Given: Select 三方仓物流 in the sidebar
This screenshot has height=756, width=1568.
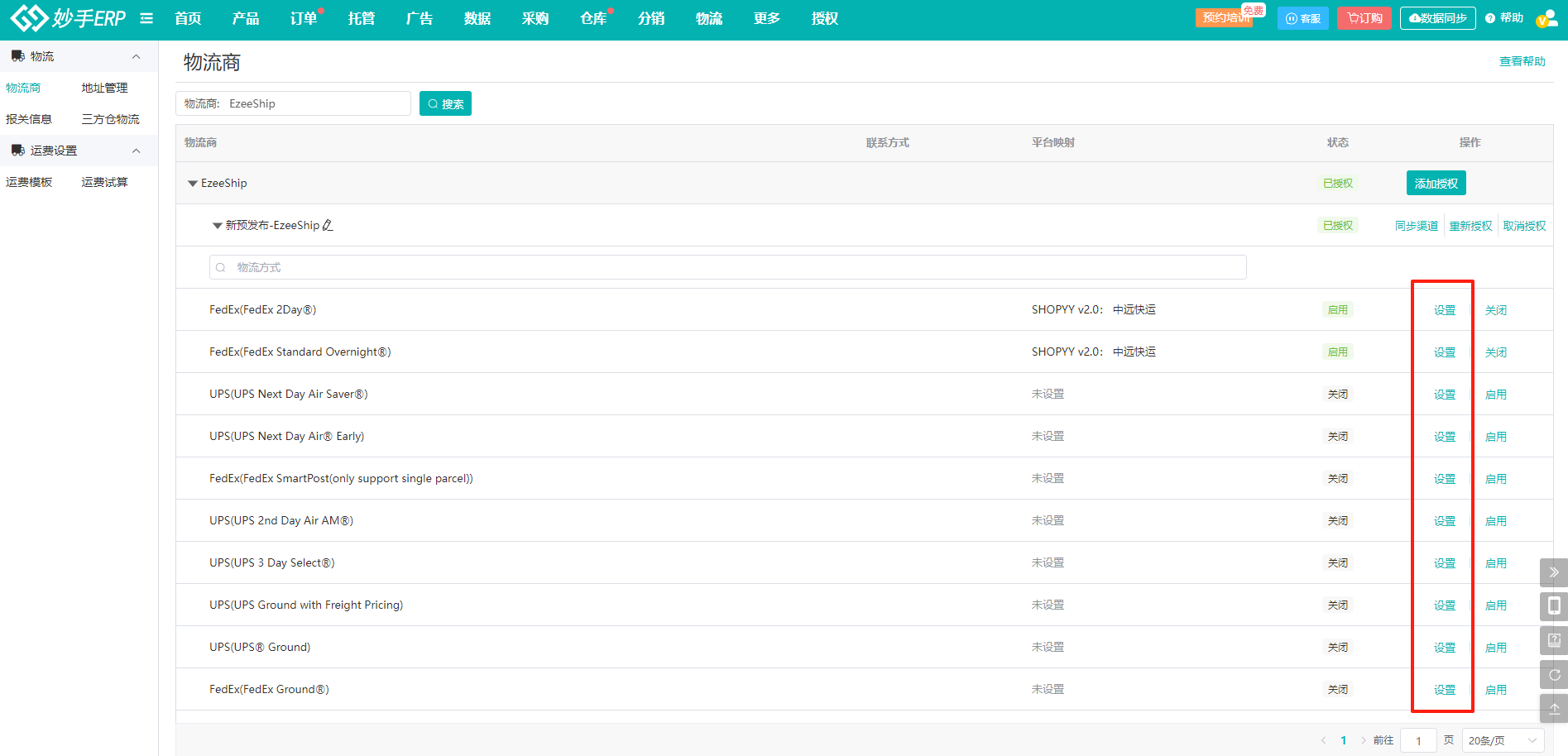Looking at the screenshot, I should click(110, 119).
